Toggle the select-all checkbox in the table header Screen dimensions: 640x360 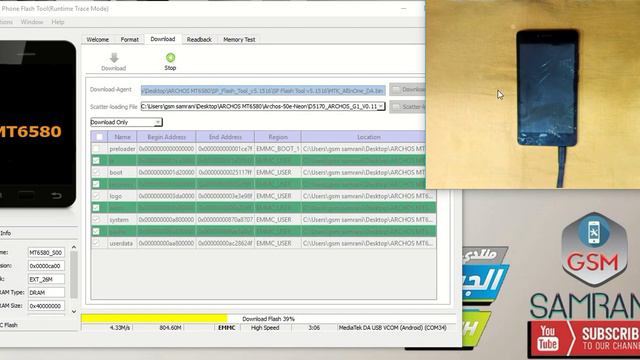click(x=99, y=137)
